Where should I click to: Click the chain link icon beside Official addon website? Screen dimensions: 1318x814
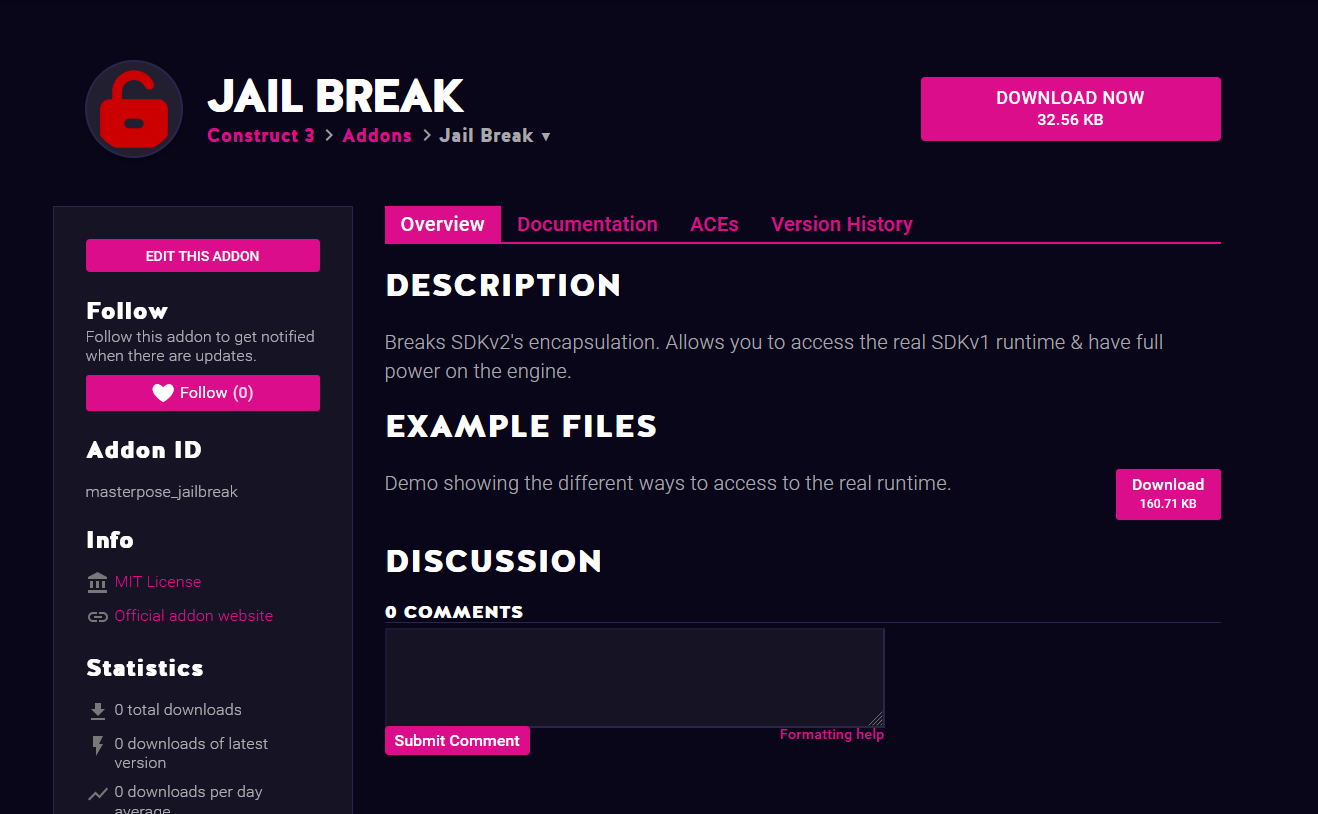(97, 617)
